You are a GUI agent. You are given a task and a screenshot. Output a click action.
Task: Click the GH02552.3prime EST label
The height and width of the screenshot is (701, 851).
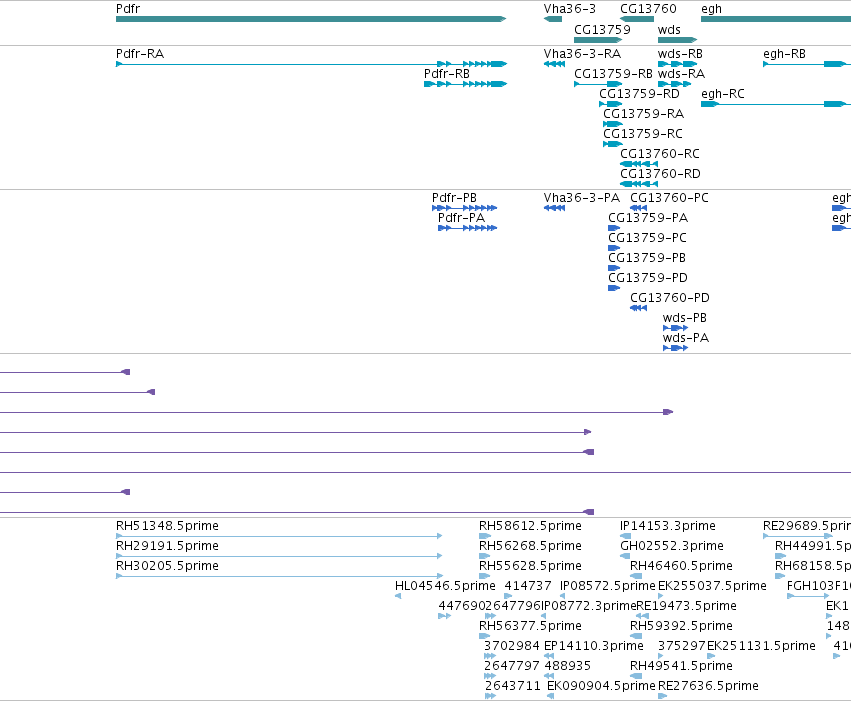[671, 546]
